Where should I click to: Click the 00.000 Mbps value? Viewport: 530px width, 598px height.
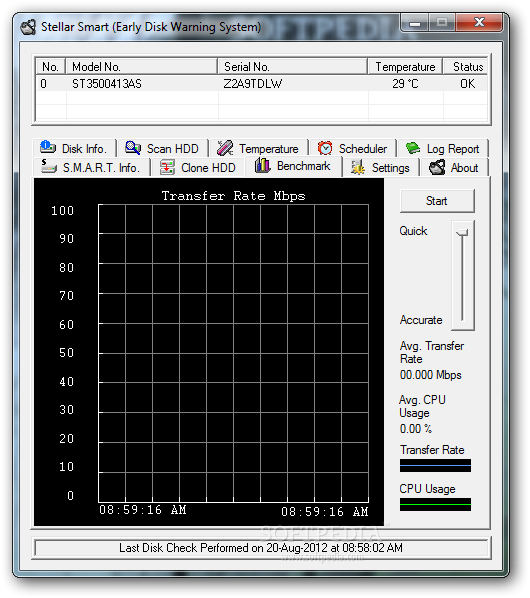pos(430,375)
